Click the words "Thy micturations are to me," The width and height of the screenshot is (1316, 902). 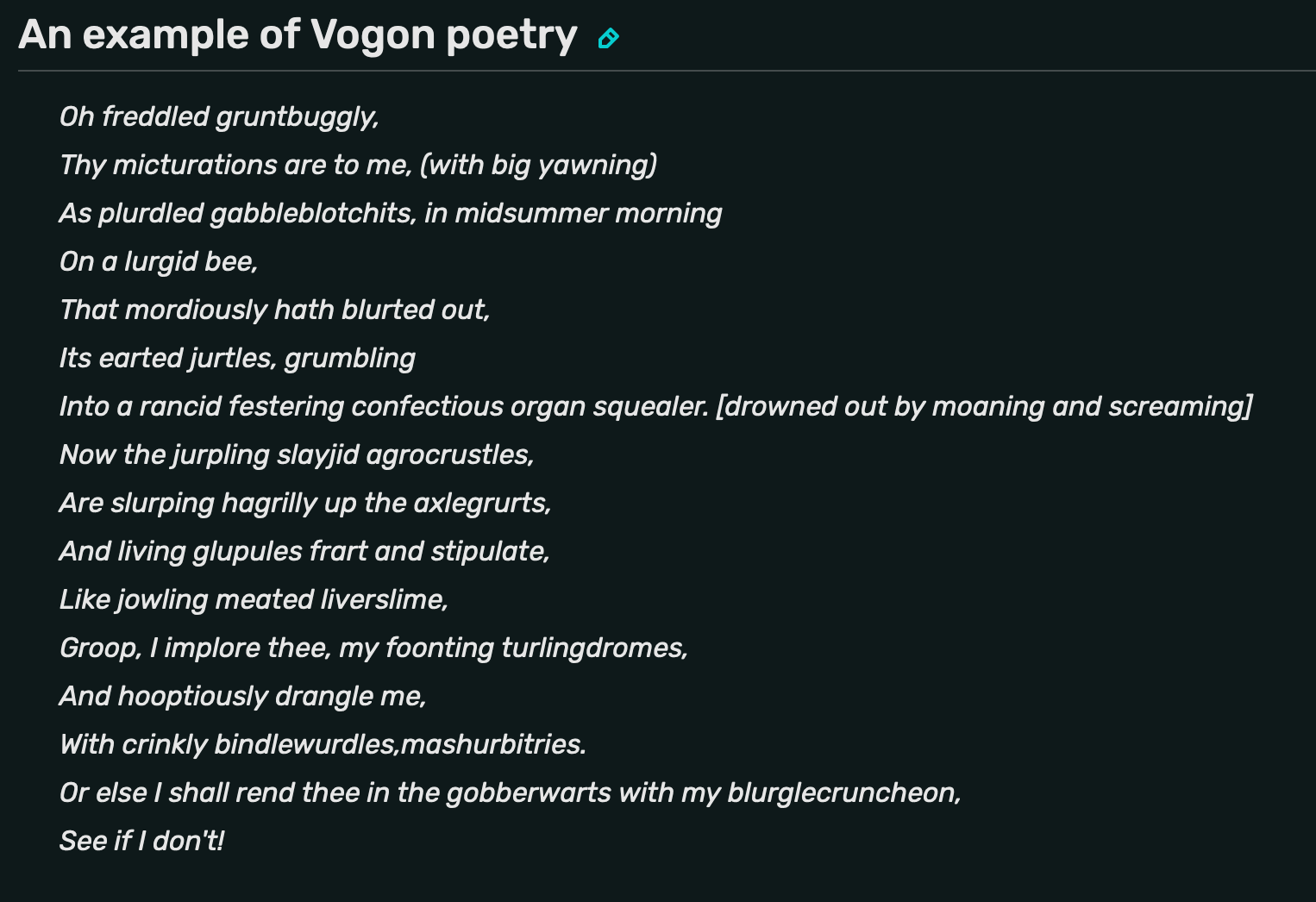[x=235, y=165]
